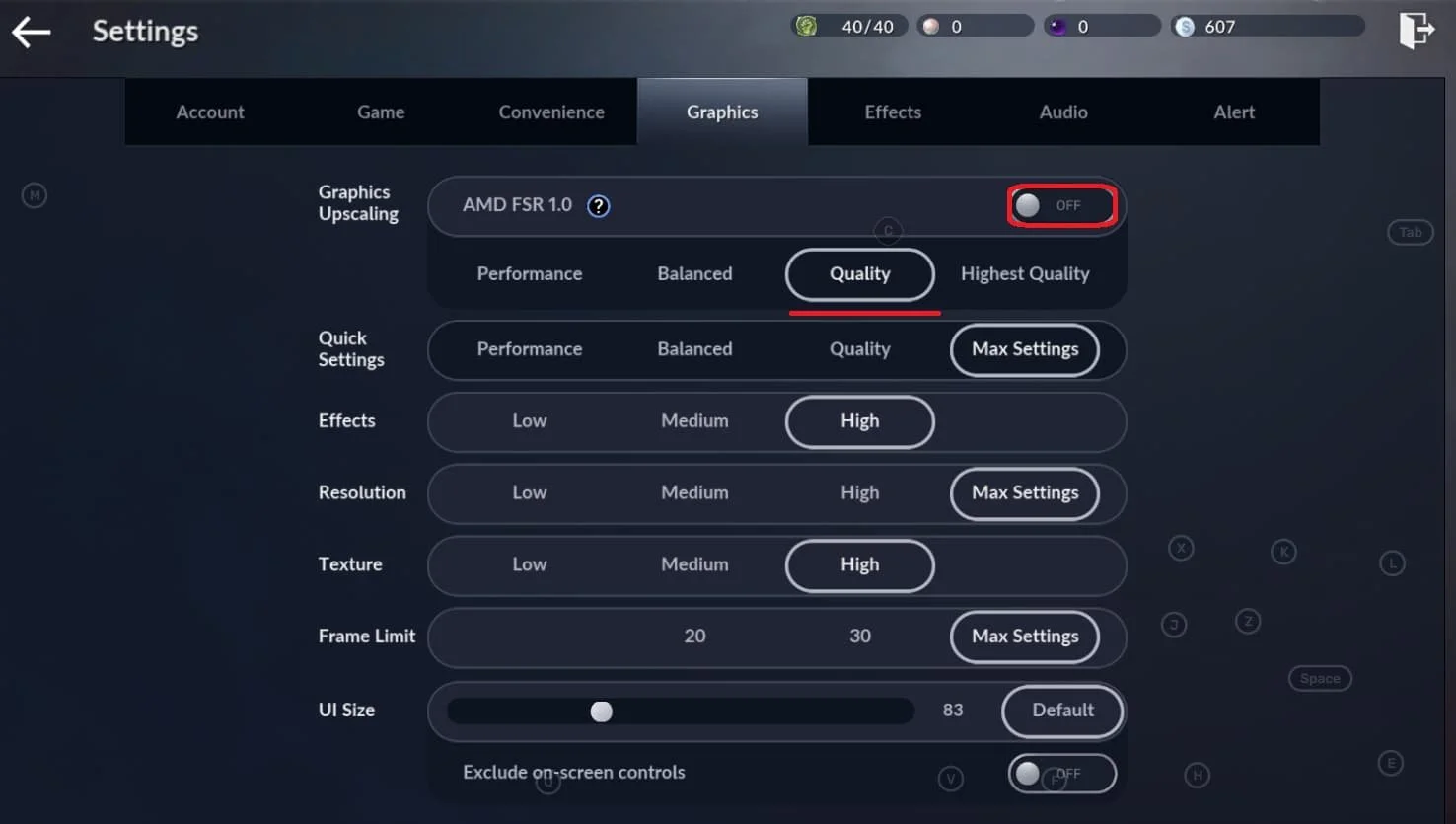
Task: Select Highest Quality upscaling
Action: [x=1025, y=274]
